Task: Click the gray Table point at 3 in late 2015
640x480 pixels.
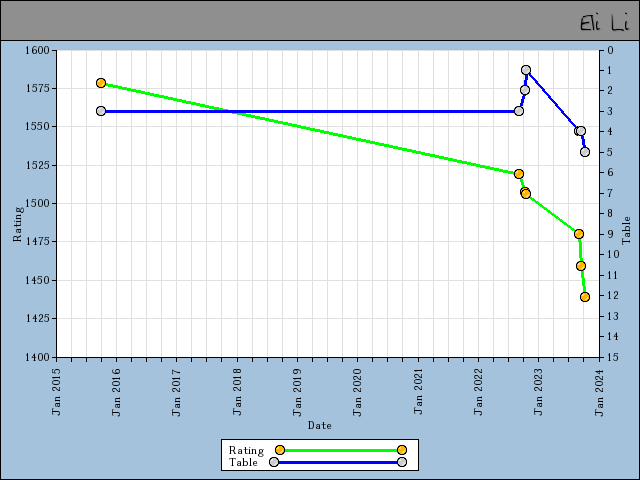Action: click(101, 111)
